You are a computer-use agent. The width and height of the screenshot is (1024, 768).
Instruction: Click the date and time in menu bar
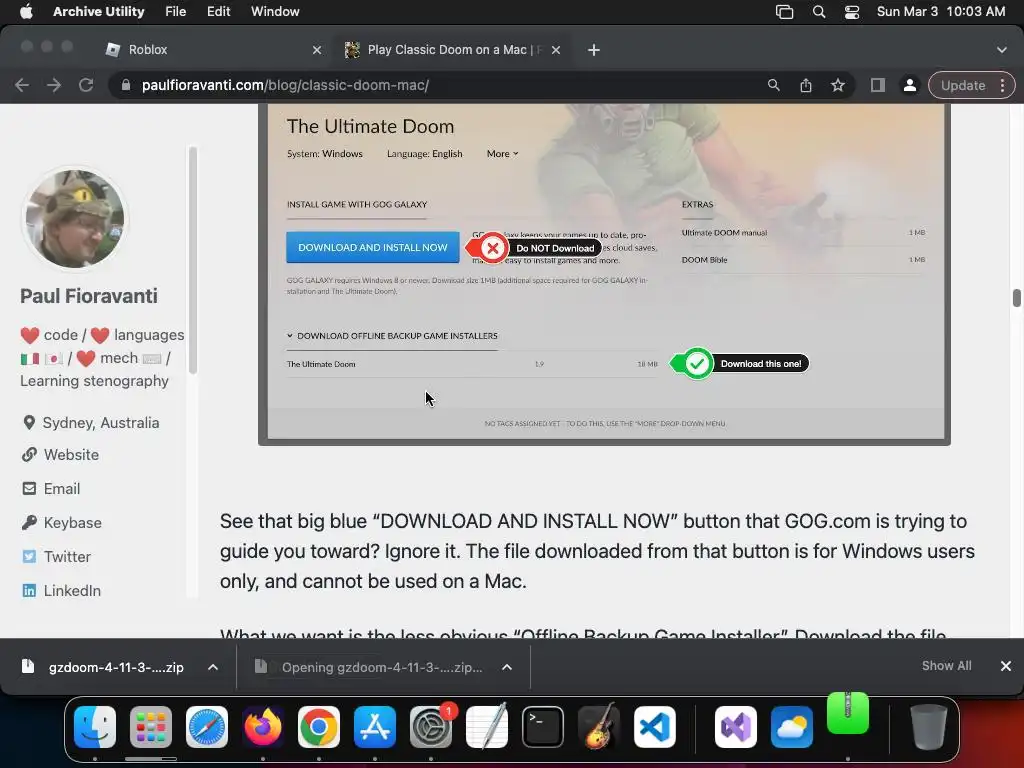pos(940,11)
